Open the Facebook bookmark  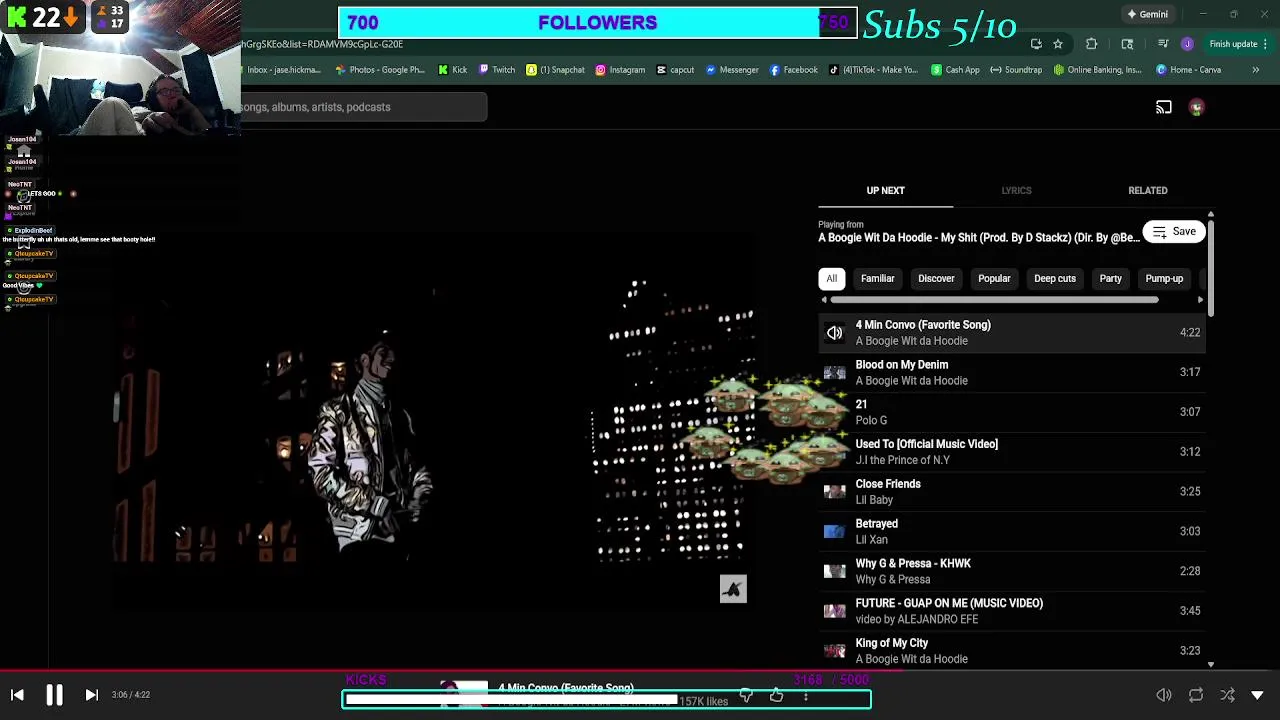tap(794, 70)
